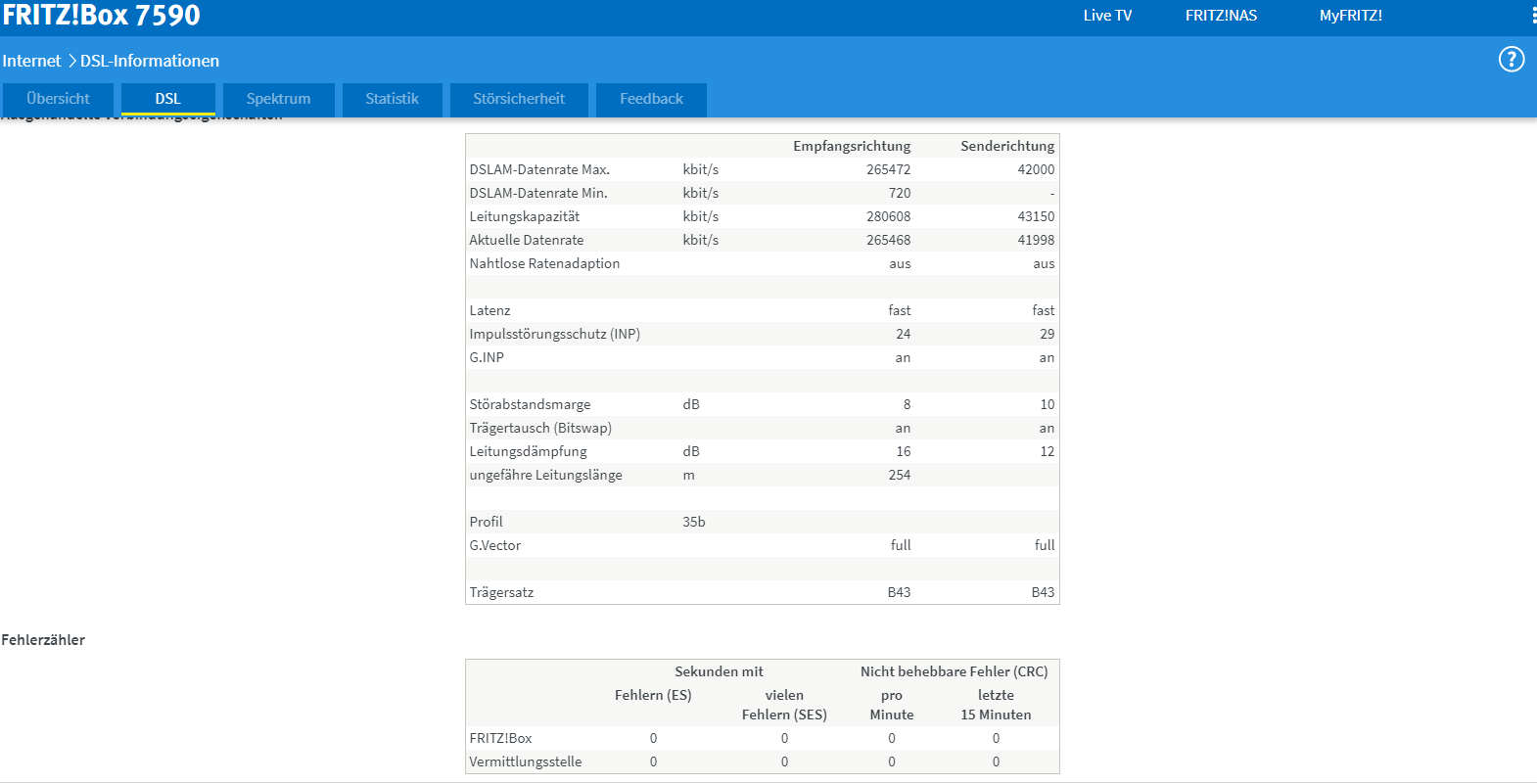
Task: Click the Fehlerzähler section heading
Action: coord(43,640)
